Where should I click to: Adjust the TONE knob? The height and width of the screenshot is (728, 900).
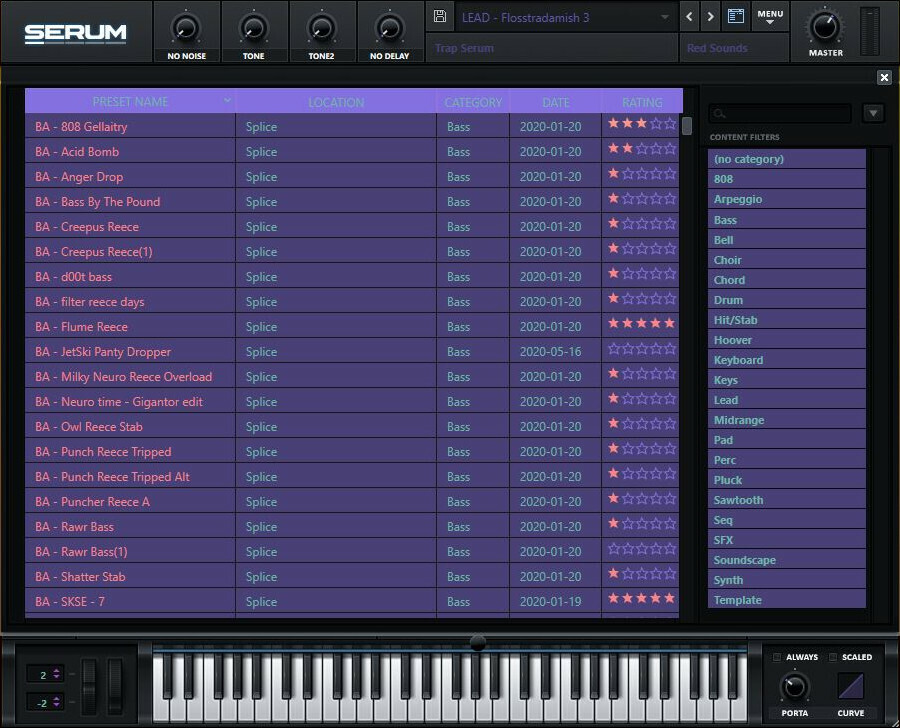pos(254,28)
